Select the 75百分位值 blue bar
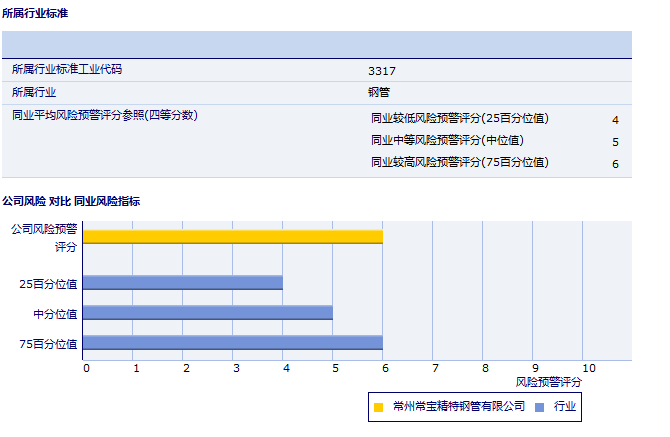 point(232,343)
